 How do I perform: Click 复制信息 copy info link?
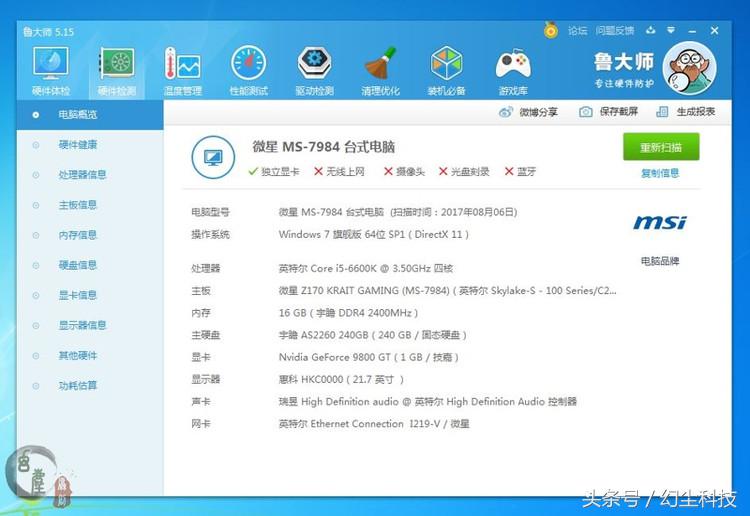pyautogui.click(x=660, y=173)
